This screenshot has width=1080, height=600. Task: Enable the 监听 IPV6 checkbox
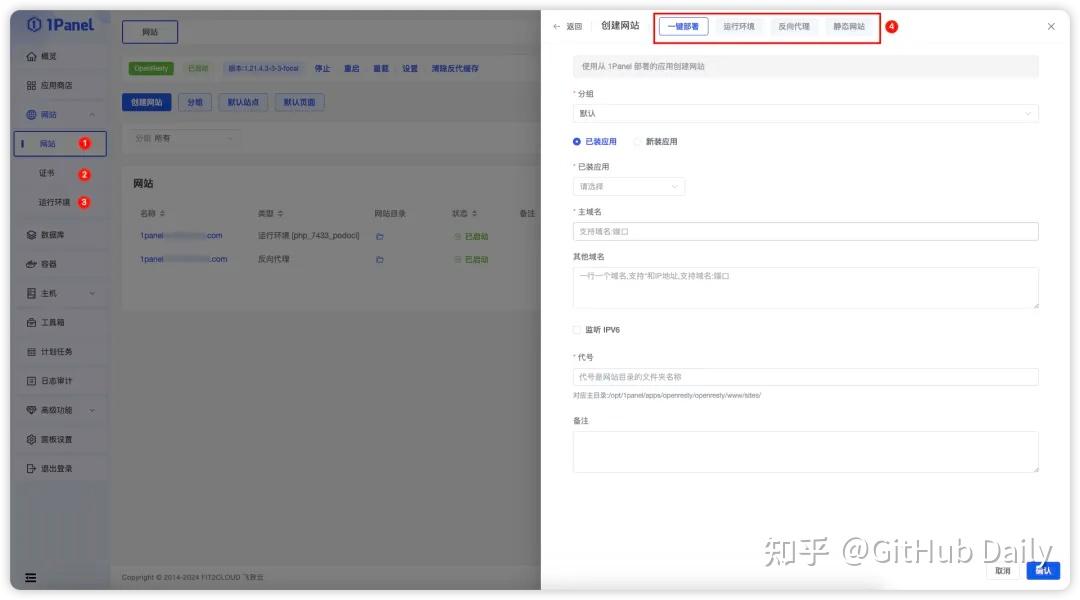point(577,330)
